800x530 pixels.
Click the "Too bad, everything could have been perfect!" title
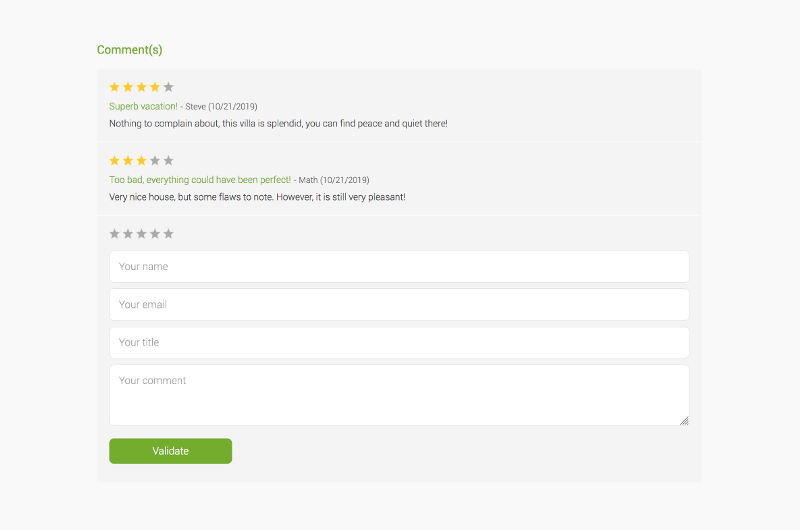coord(200,180)
